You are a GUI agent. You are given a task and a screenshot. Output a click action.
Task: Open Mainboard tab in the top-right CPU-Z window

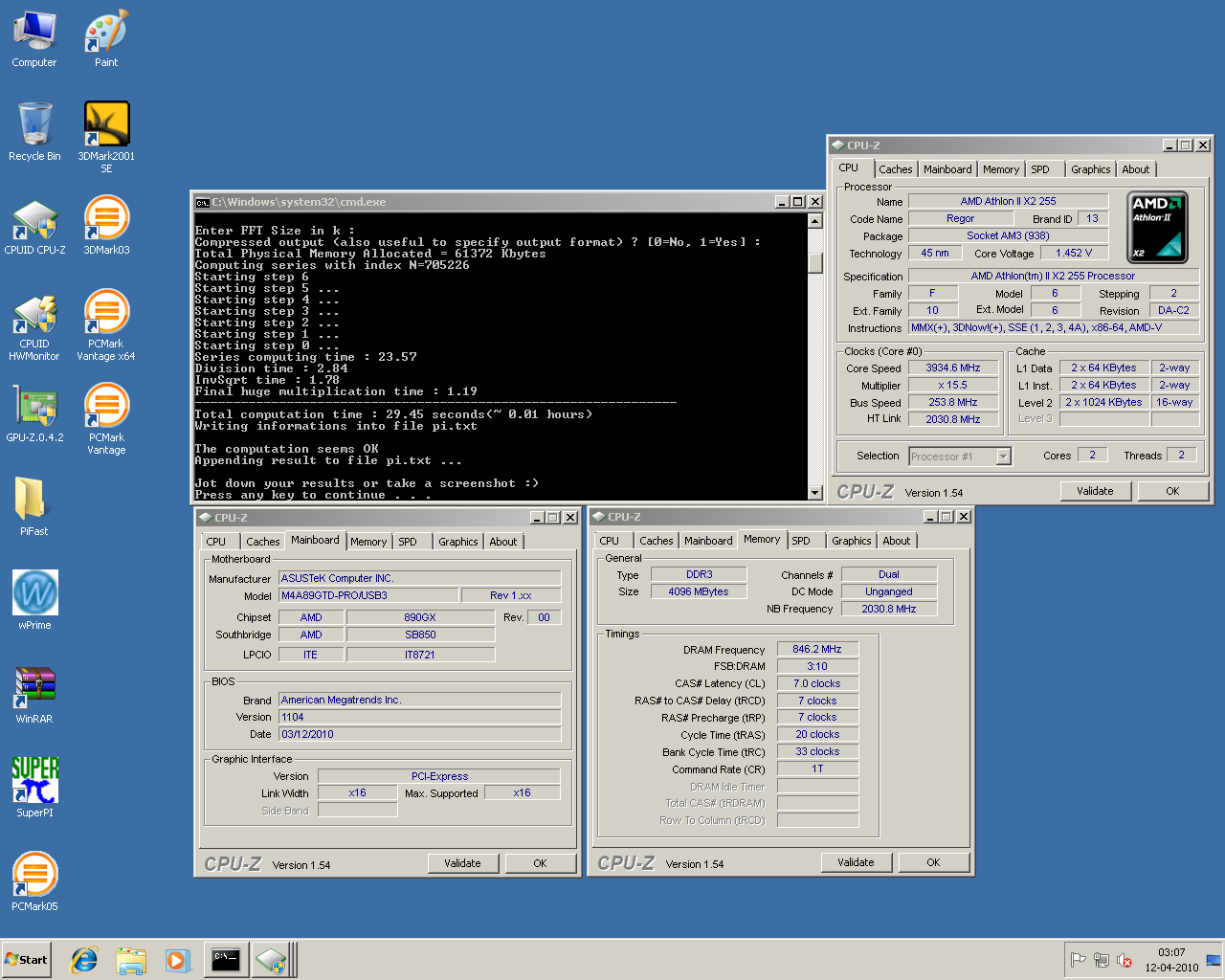947,169
